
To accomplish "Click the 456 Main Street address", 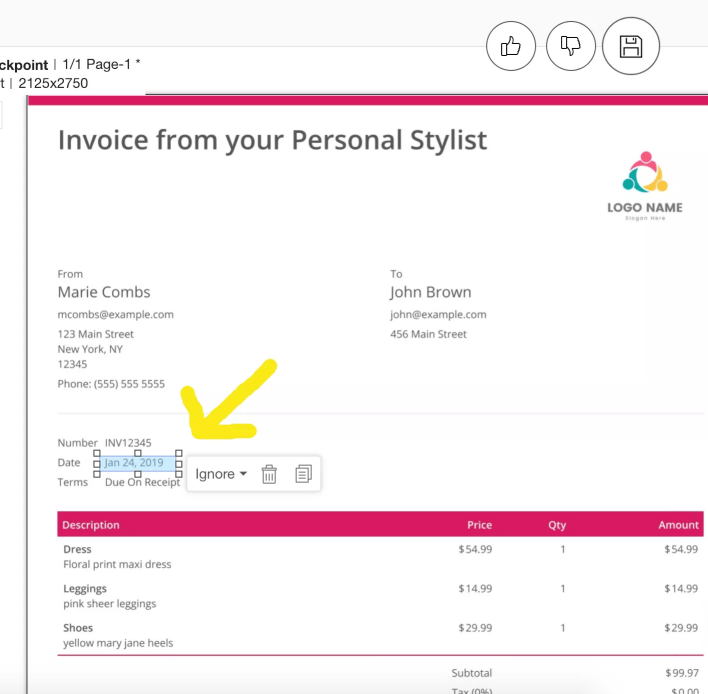I will click(x=428, y=334).
